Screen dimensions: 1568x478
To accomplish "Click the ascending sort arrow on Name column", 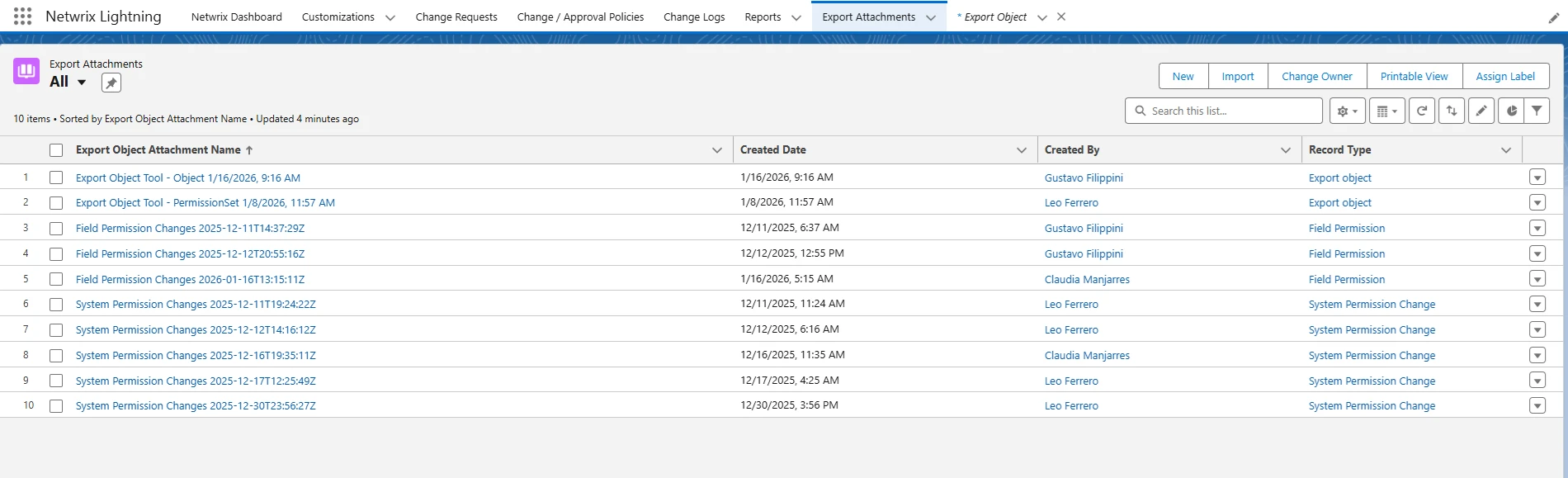I will (249, 150).
